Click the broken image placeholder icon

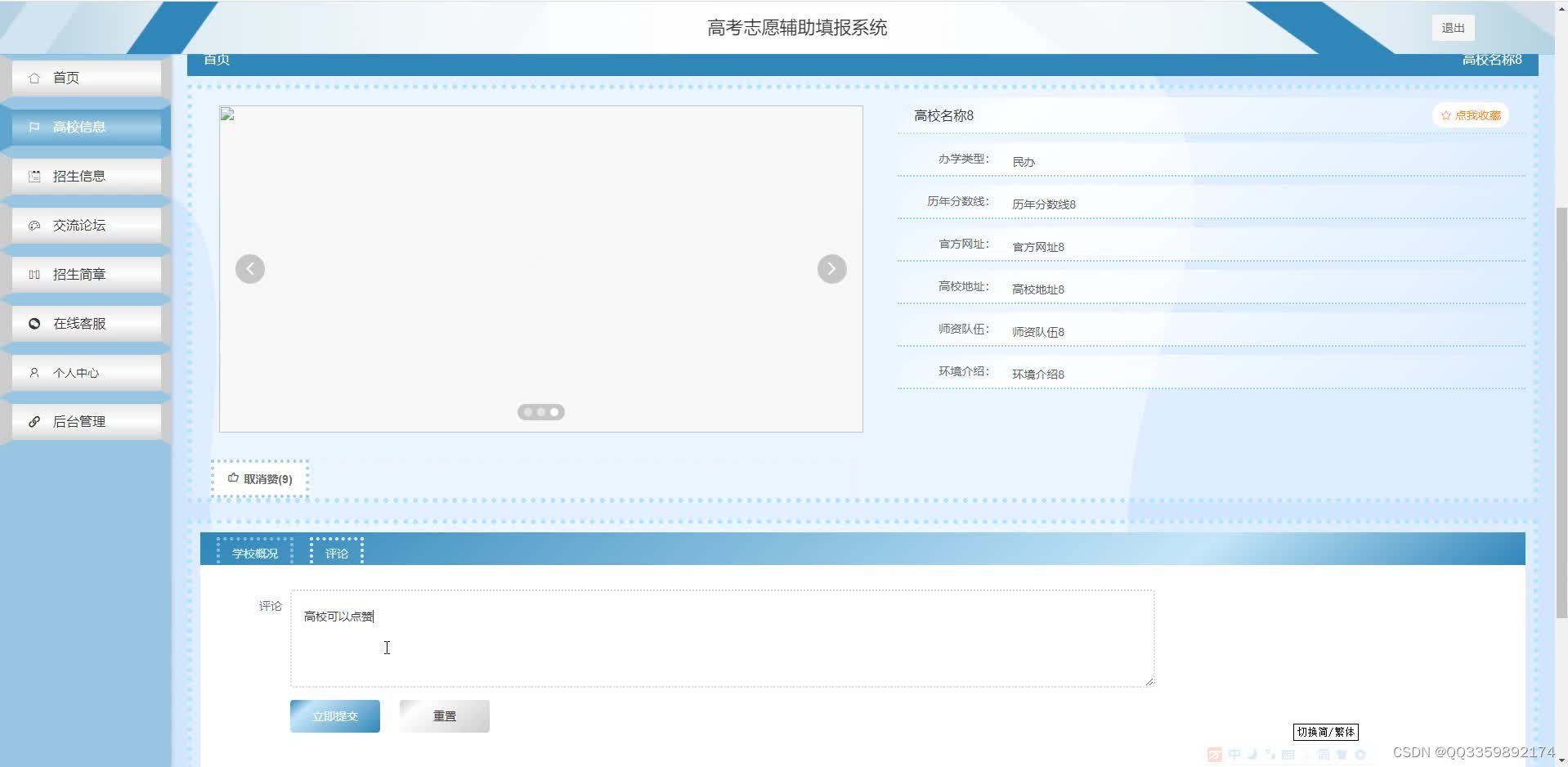pyautogui.click(x=227, y=114)
